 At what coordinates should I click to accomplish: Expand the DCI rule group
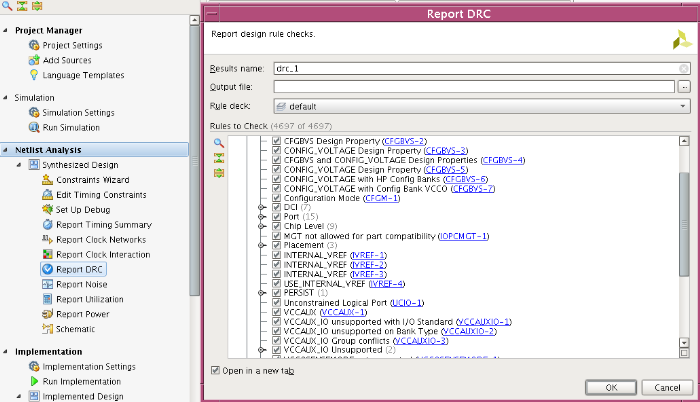click(263, 207)
